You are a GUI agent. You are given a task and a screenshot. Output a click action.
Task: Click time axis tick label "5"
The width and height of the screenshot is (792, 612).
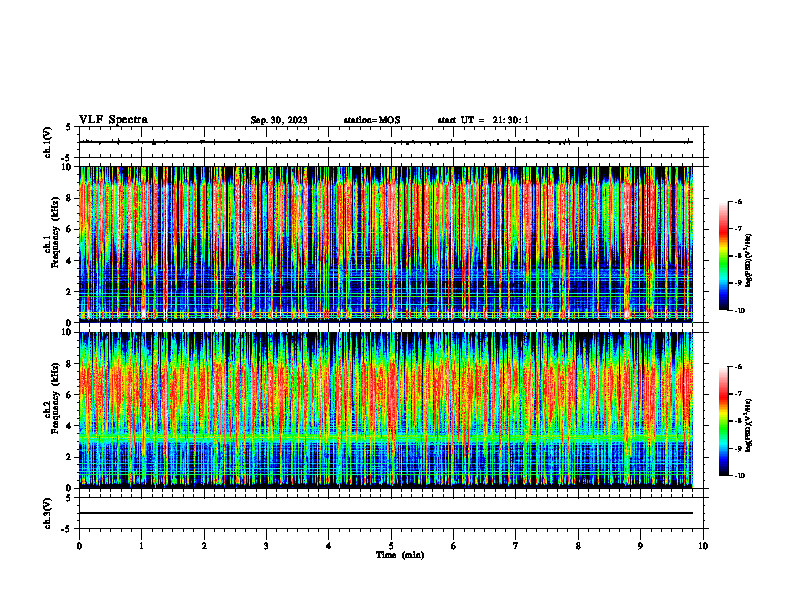(391, 546)
